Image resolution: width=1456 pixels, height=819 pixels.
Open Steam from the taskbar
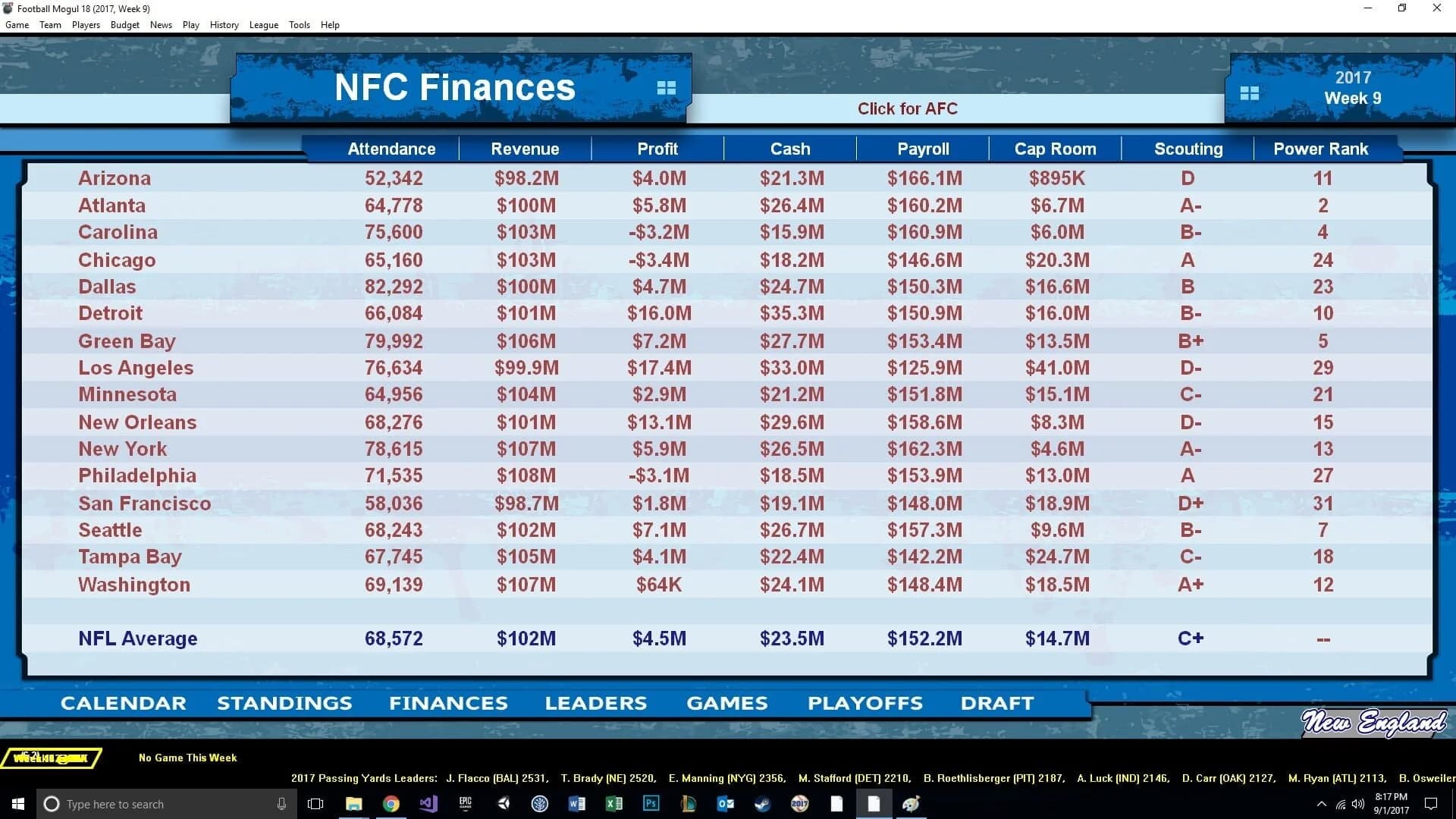(x=762, y=804)
